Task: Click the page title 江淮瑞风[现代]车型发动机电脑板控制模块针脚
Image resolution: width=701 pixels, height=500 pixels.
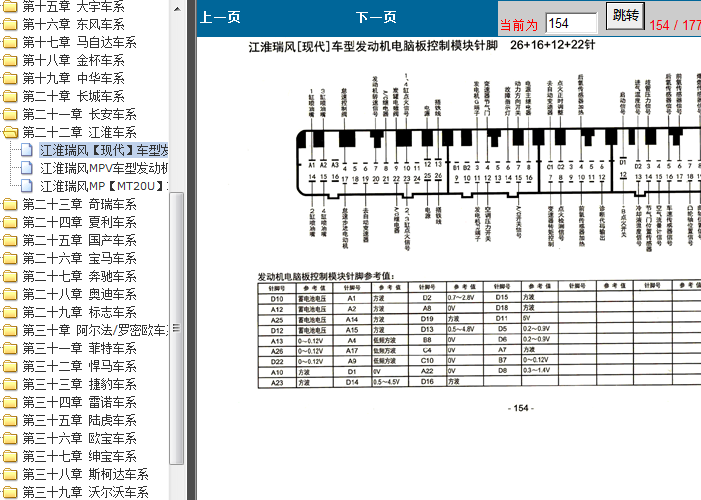Action: click(x=373, y=46)
